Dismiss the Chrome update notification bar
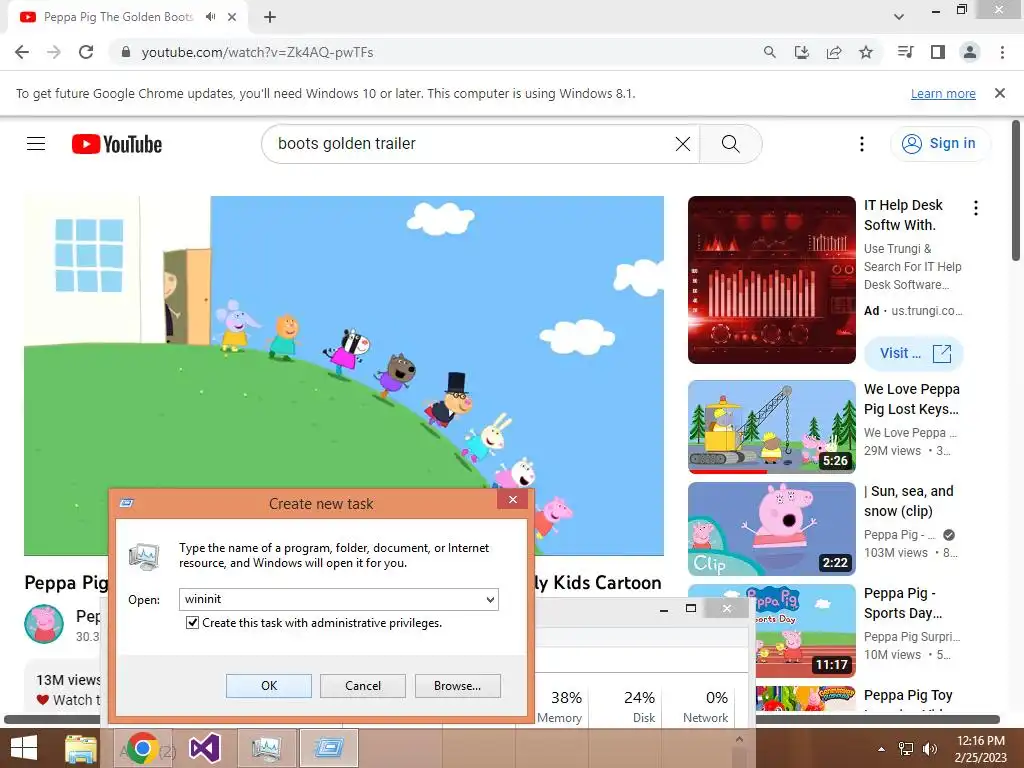Image resolution: width=1024 pixels, height=768 pixels. 1000,93
